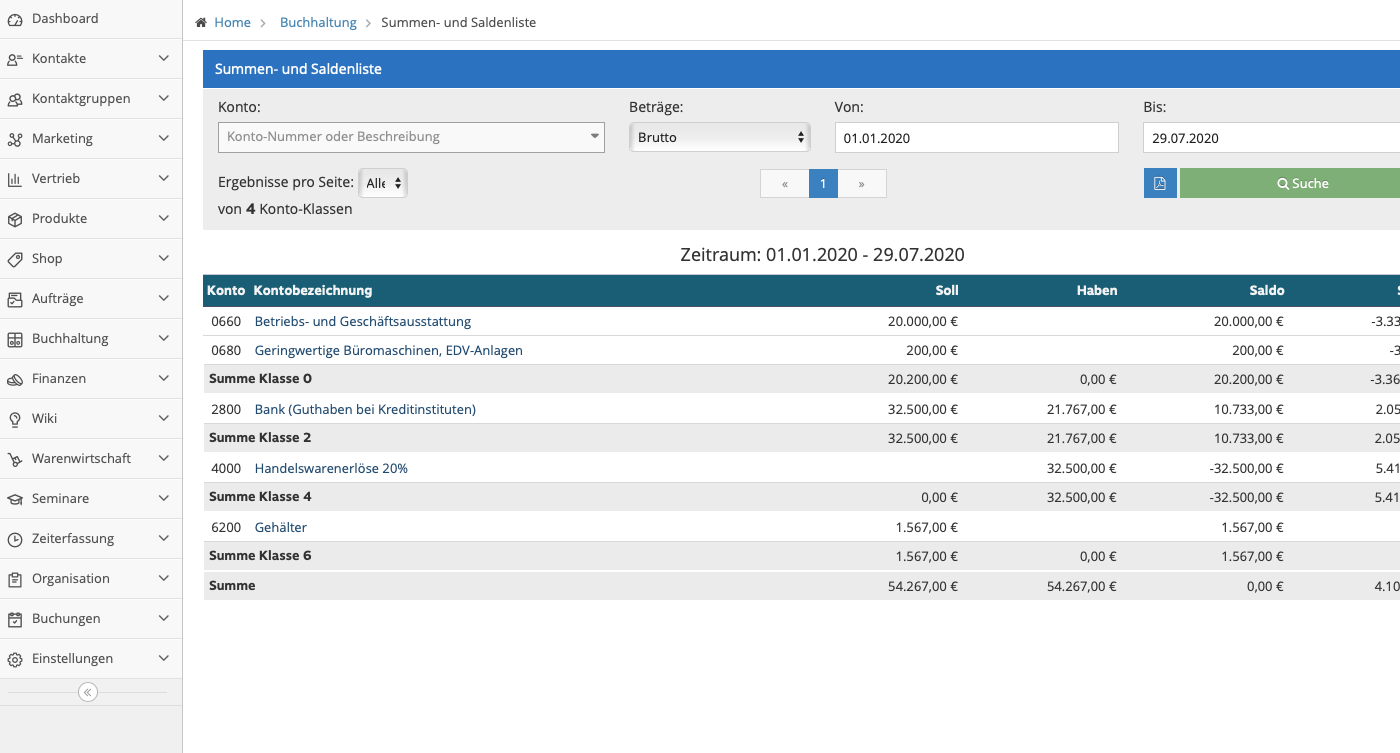Click the Summe Klasse 6 row label

pos(260,556)
